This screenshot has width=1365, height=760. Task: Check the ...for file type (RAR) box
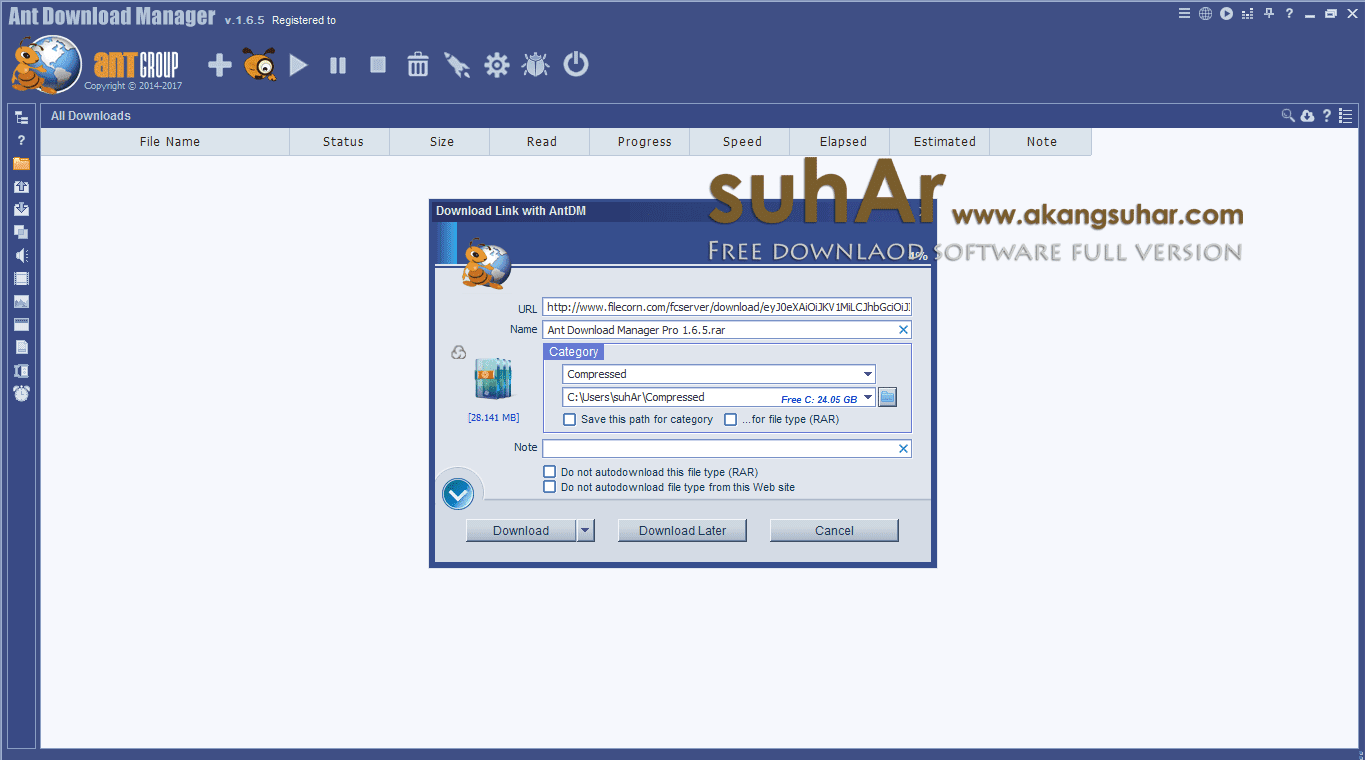pyautogui.click(x=731, y=420)
